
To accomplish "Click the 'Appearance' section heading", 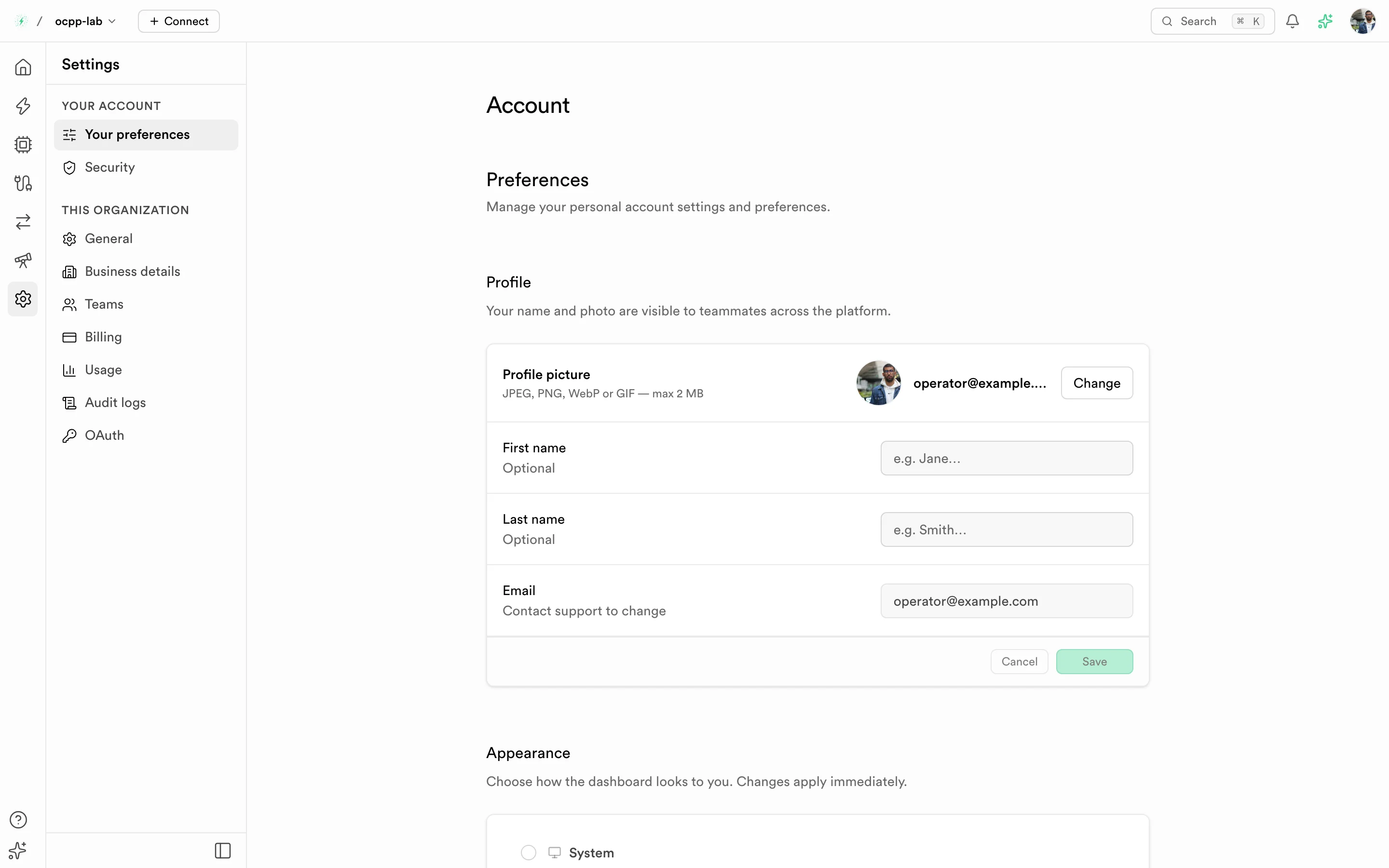I will pos(528,753).
